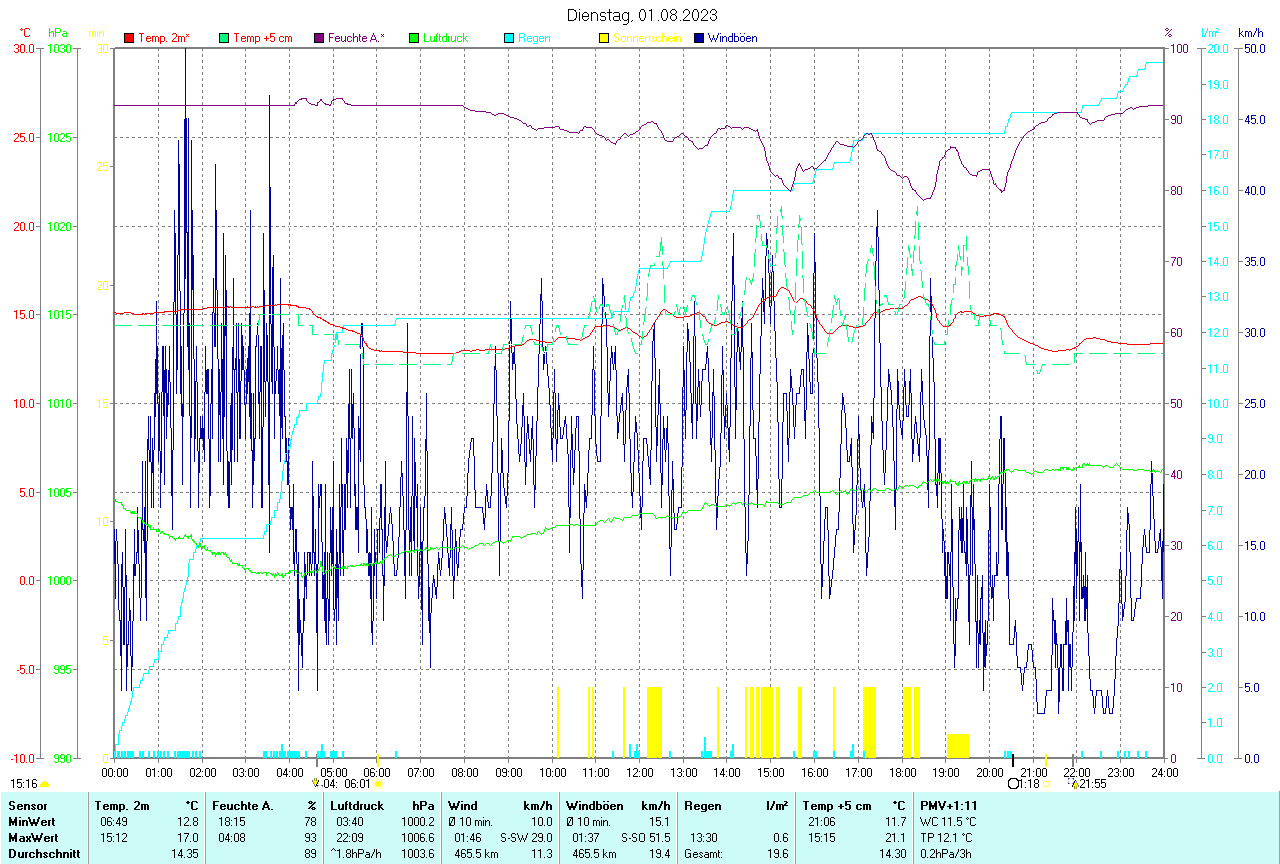Image resolution: width=1280 pixels, height=864 pixels.
Task: Click the humidity minimum time 18:15
Action: point(232,821)
